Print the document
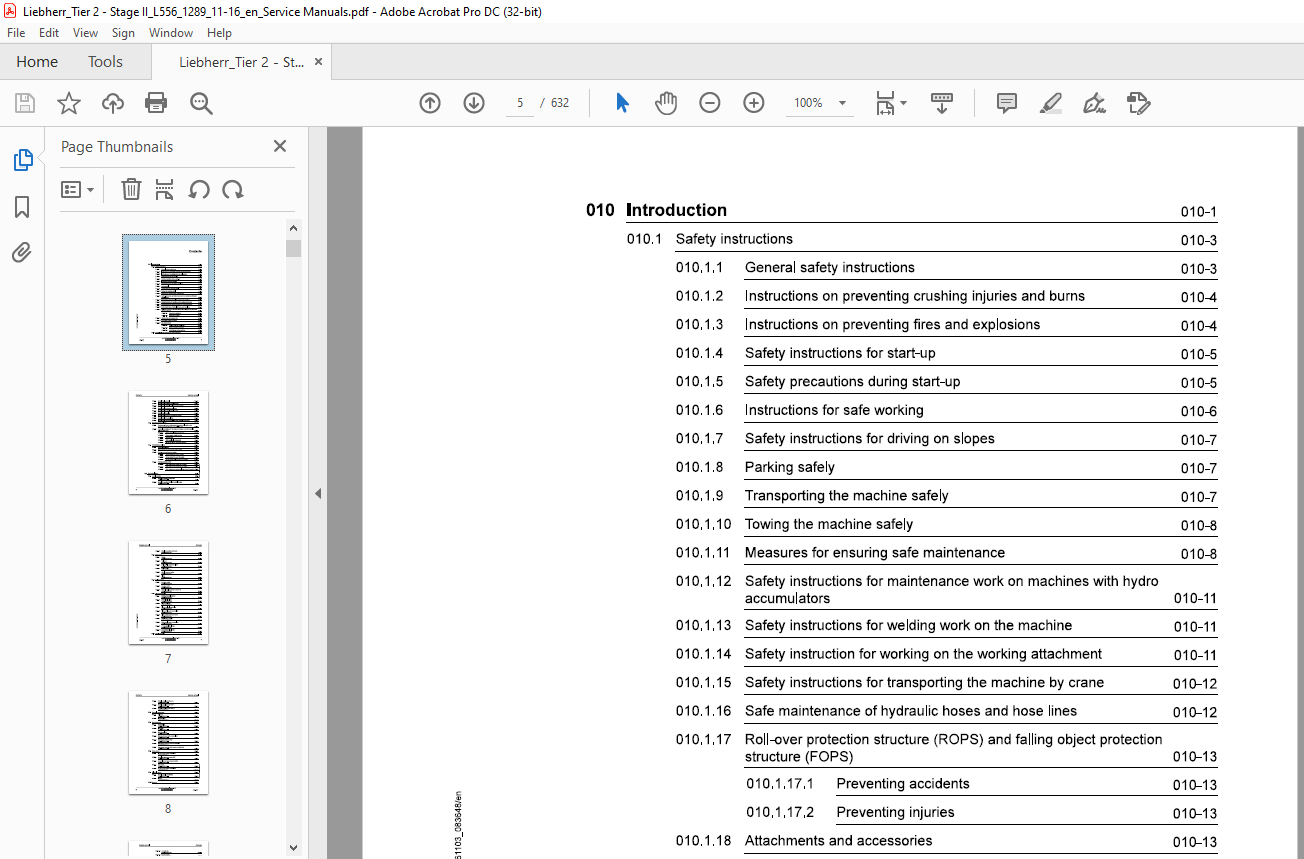The width and height of the screenshot is (1304, 859). coord(156,103)
